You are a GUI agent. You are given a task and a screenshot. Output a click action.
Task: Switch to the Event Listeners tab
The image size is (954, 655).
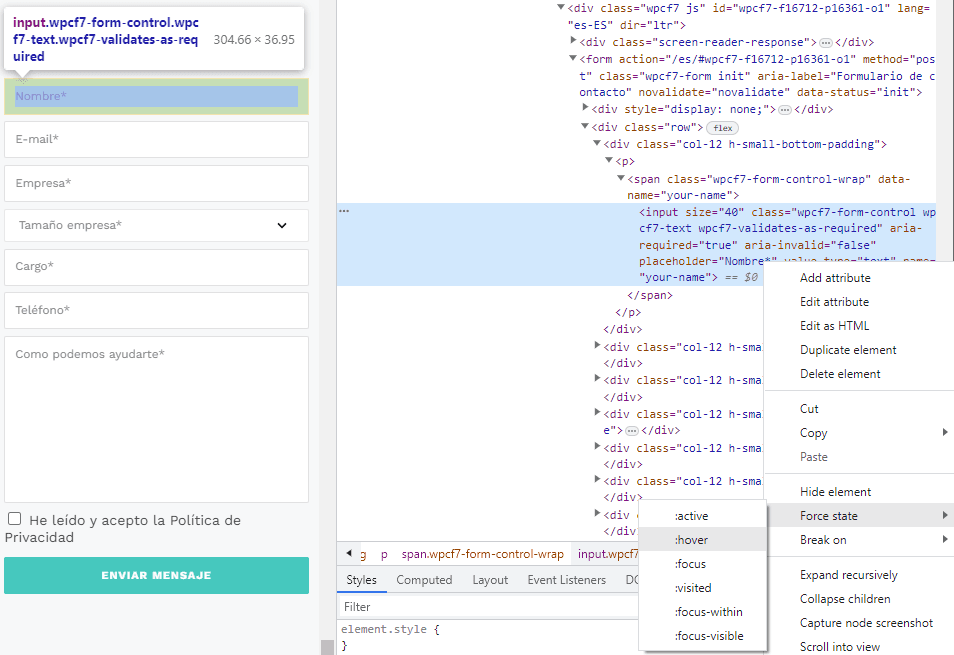566,580
